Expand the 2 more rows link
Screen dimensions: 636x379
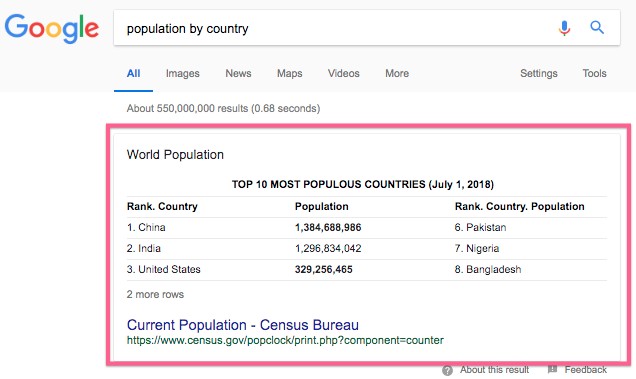pyautogui.click(x=155, y=294)
